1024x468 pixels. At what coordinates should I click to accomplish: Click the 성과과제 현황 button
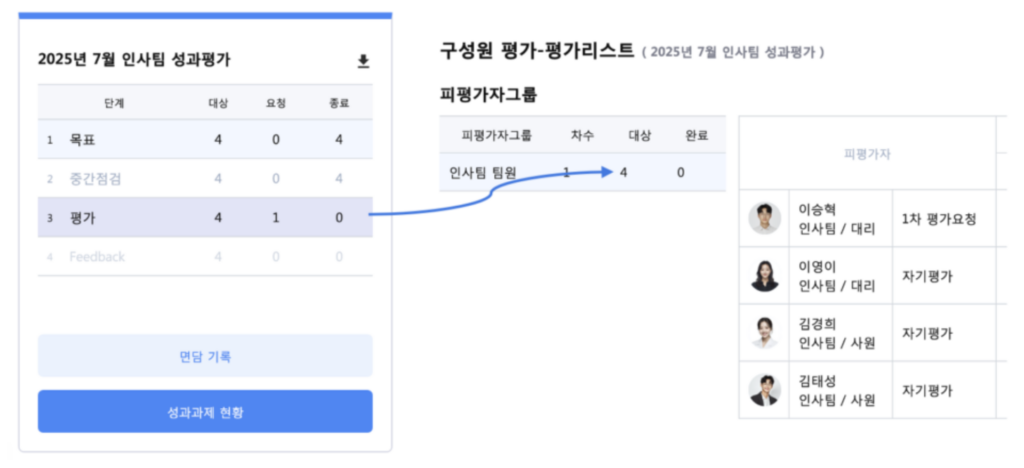pyautogui.click(x=205, y=411)
